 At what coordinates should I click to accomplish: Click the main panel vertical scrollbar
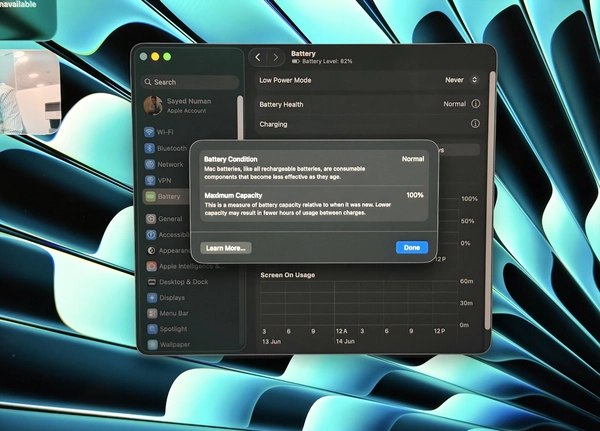click(x=488, y=199)
